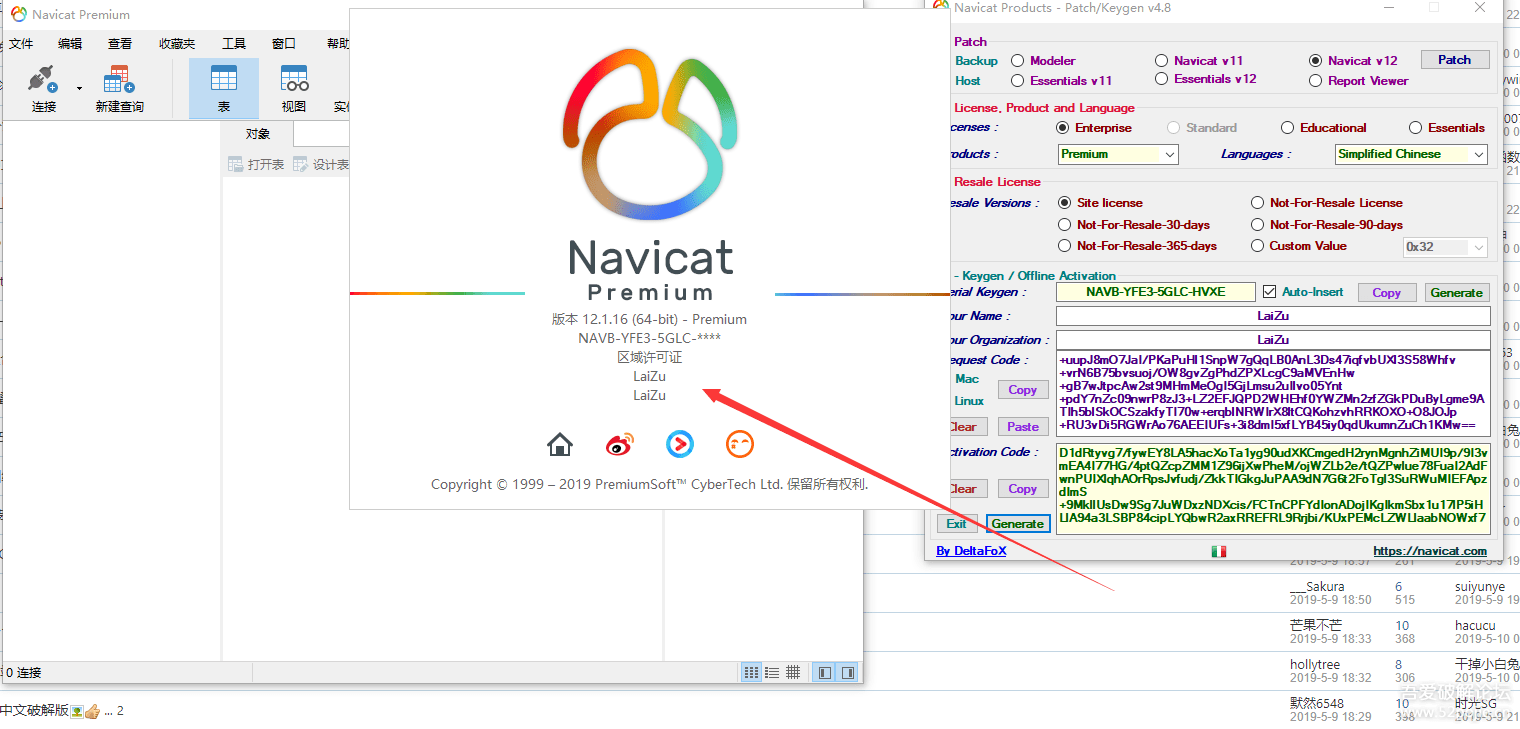Click the large Navicat logo in About dialog
The height and width of the screenshot is (729, 1520).
650,134
